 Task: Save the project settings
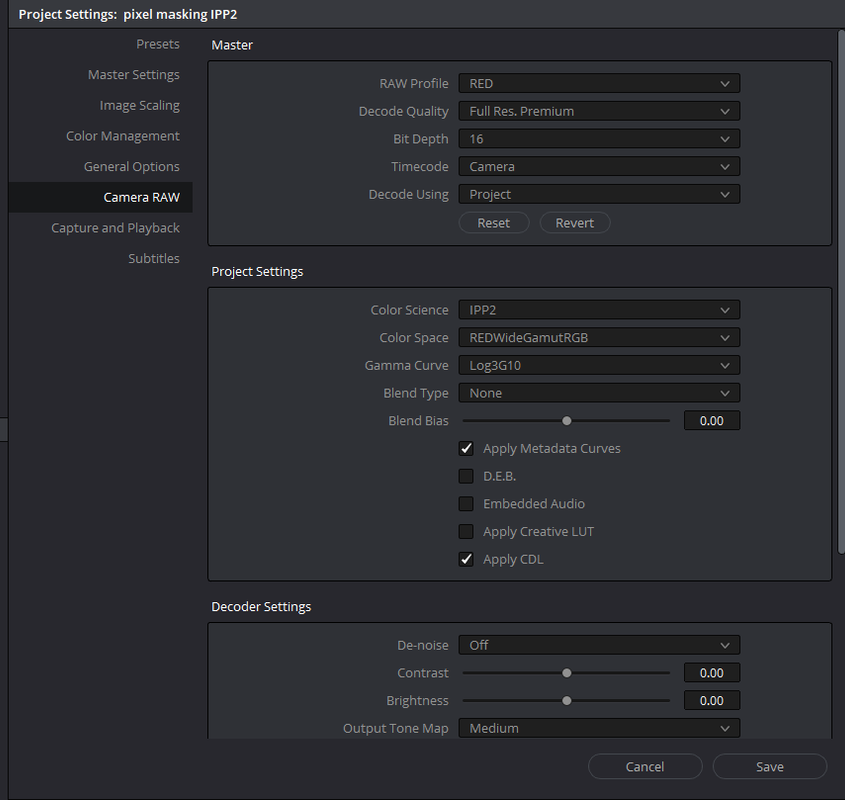(770, 767)
